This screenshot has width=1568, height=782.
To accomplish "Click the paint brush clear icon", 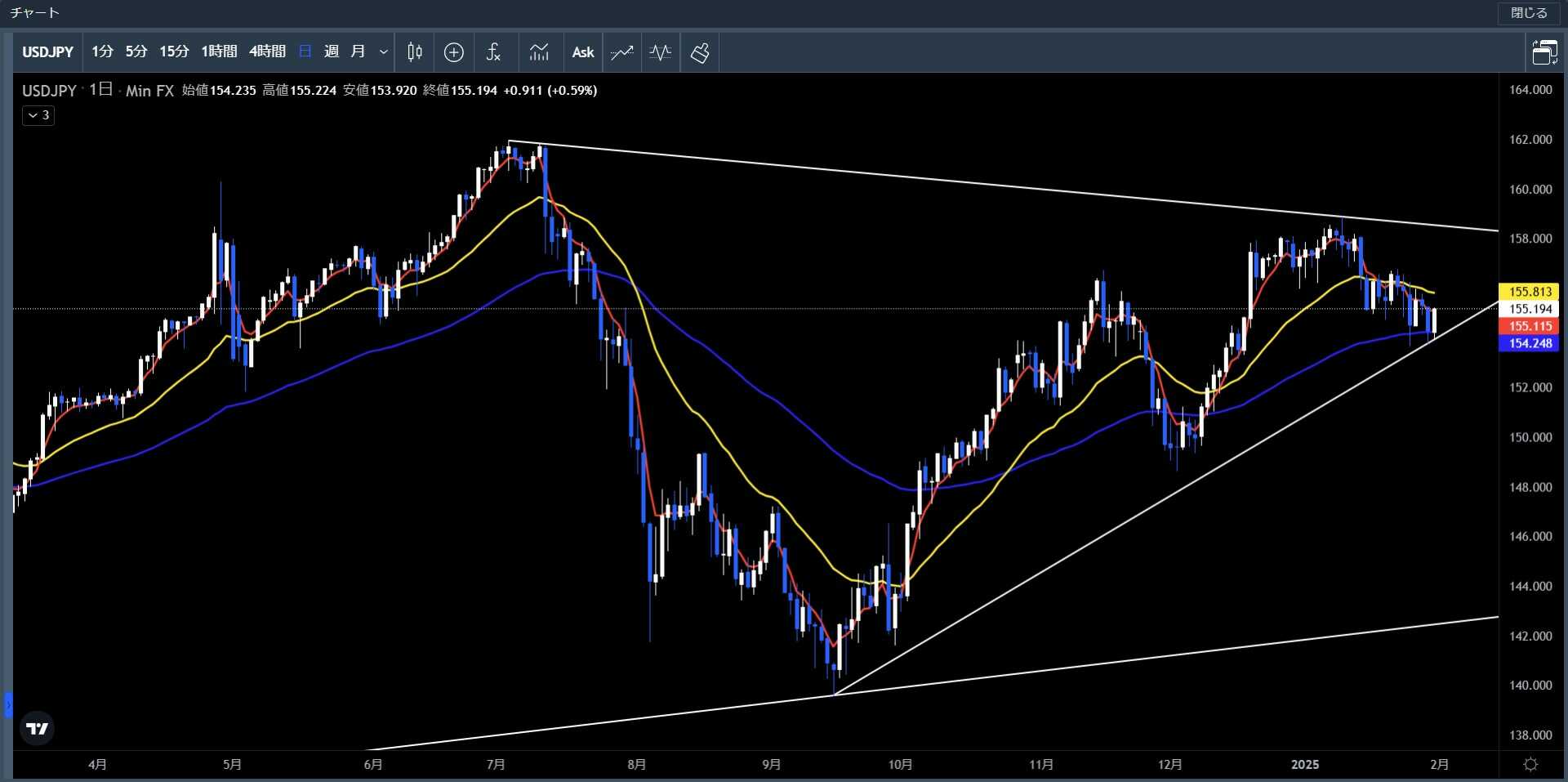I will coord(700,52).
